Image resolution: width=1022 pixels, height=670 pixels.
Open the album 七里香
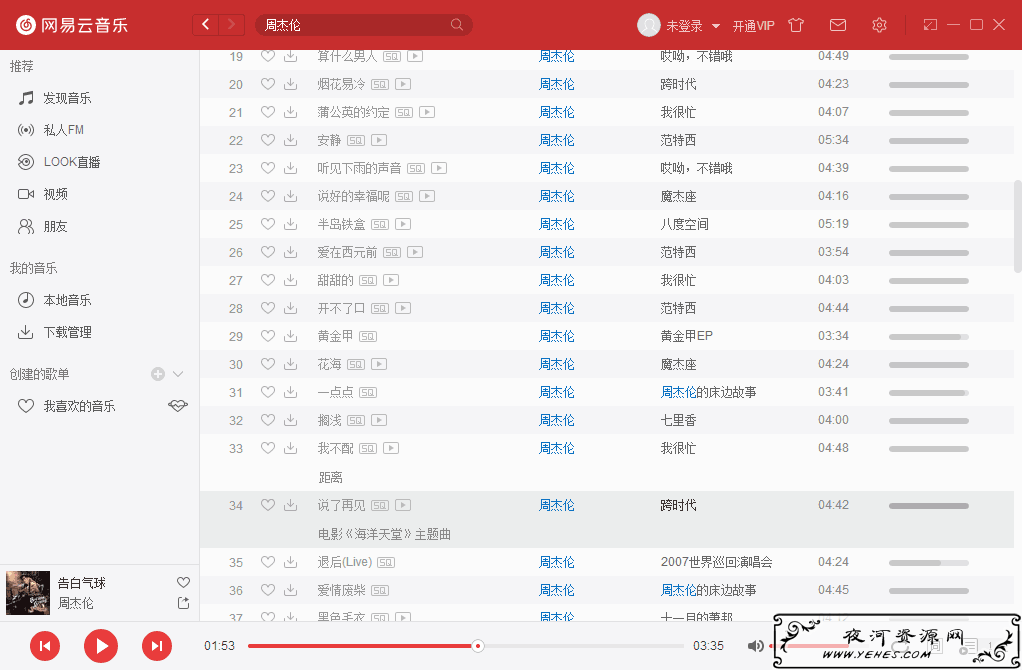(678, 420)
